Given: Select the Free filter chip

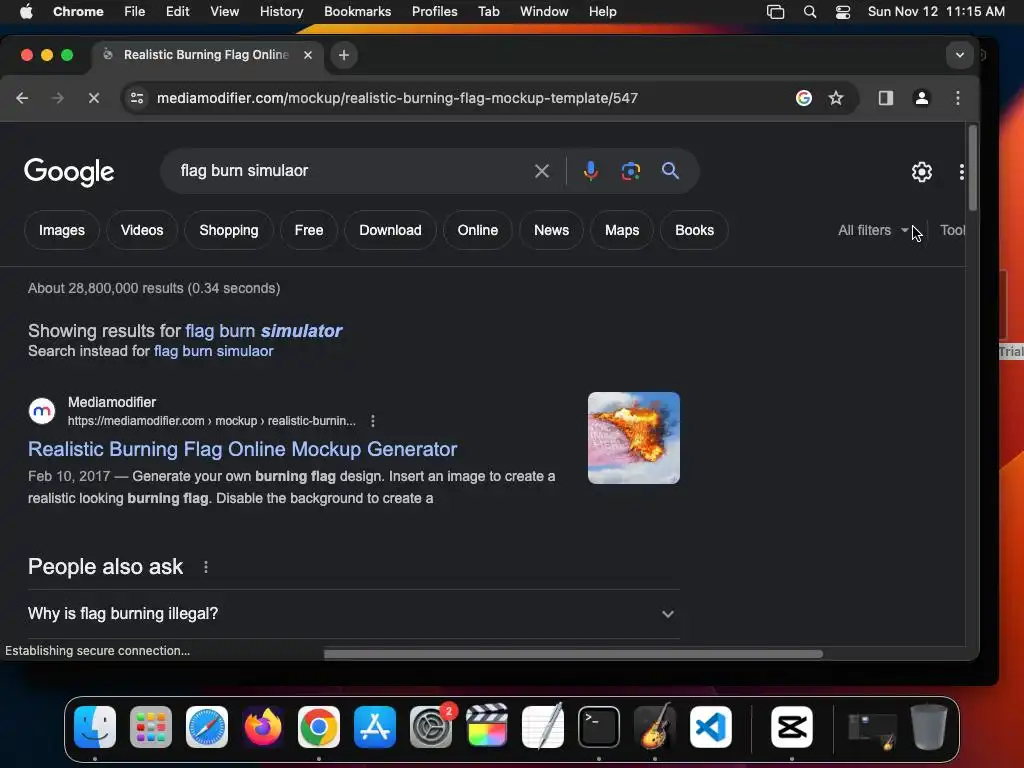Looking at the screenshot, I should (309, 230).
